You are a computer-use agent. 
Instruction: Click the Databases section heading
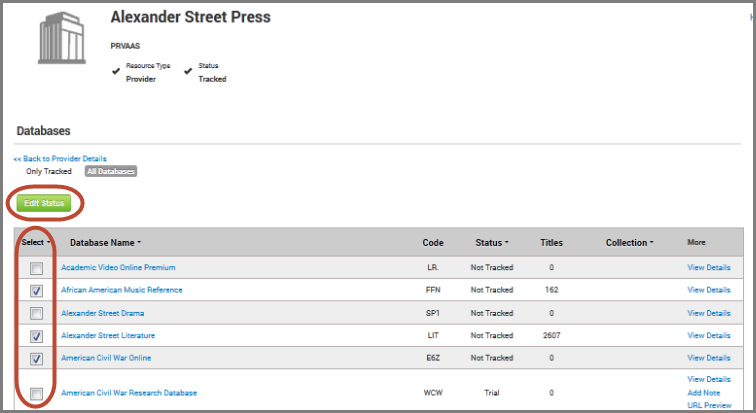pos(43,131)
